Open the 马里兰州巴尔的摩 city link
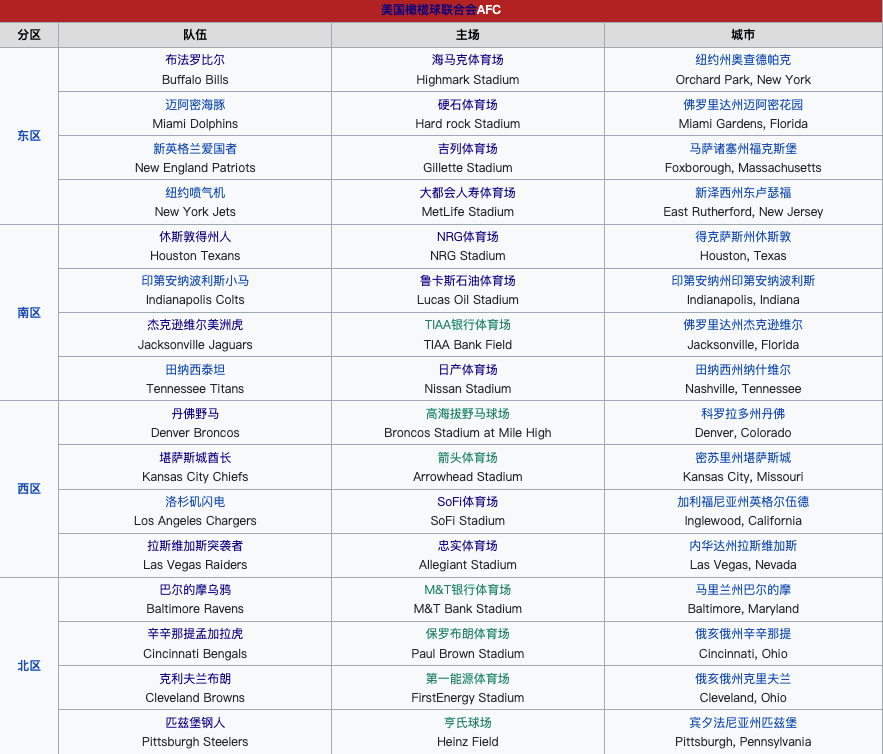883x754 pixels. 743,590
